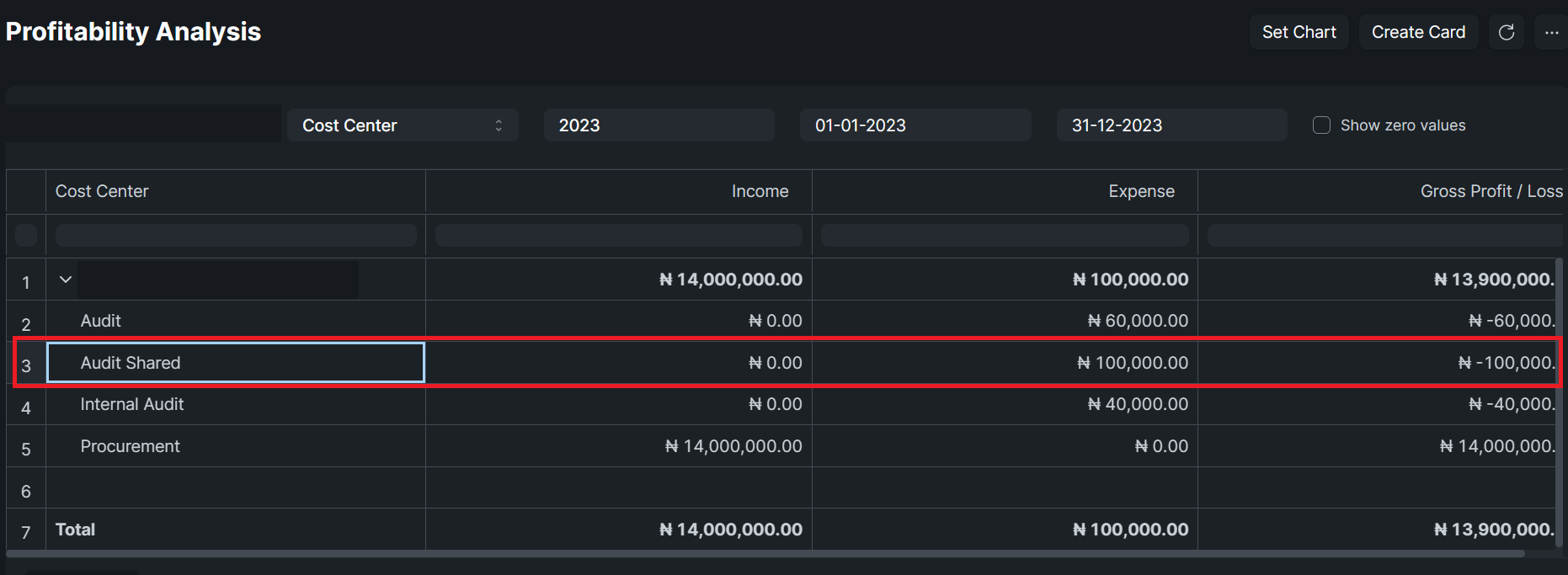1568x575 pixels.
Task: Click the Gross Profit / Loss filter box
Action: click(x=1384, y=236)
